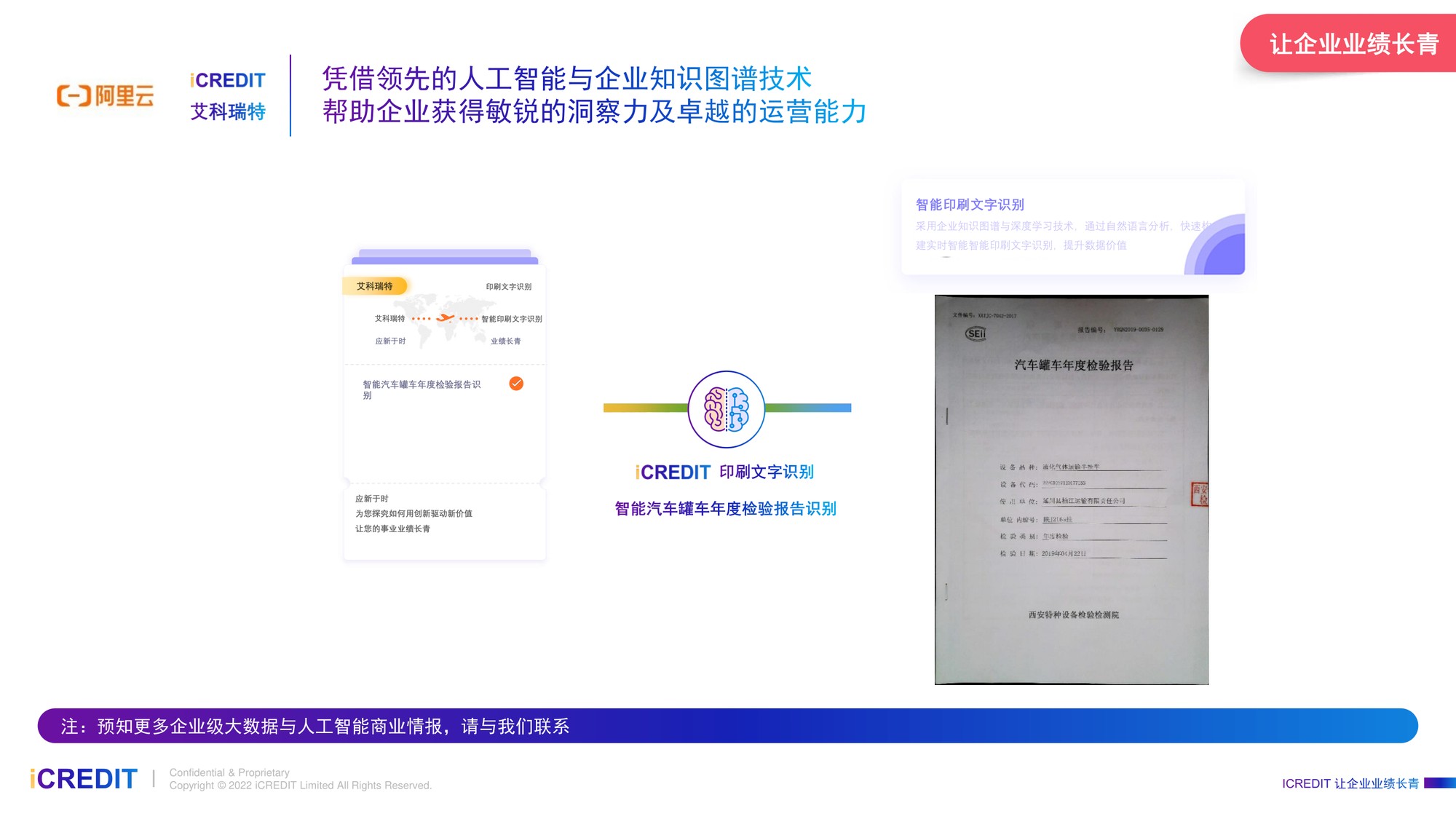Click the iCREDIT 印刷文字识别 center label

724,472
